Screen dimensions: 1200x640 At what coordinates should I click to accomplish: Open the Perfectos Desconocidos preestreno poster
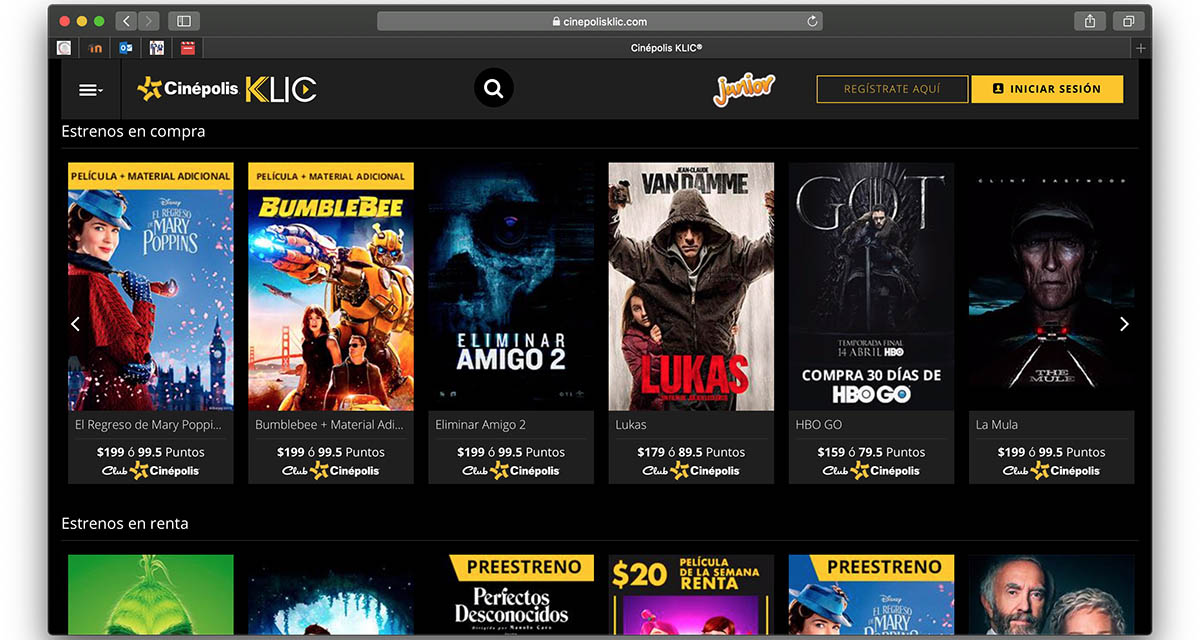511,596
